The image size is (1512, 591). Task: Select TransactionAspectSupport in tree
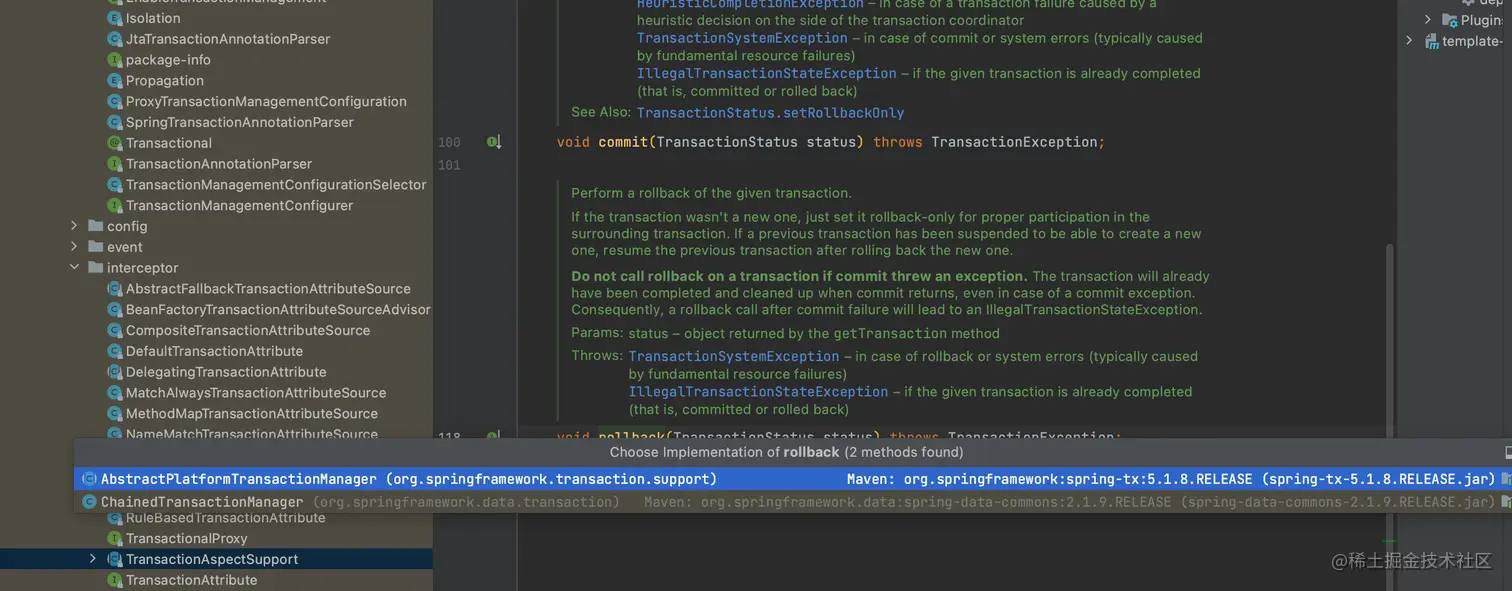(x=212, y=559)
